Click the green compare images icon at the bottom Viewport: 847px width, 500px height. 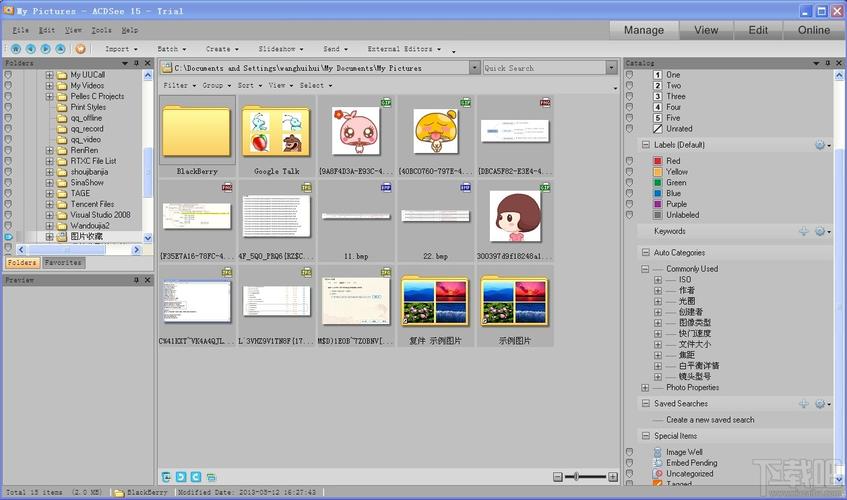pyautogui.click(x=211, y=477)
